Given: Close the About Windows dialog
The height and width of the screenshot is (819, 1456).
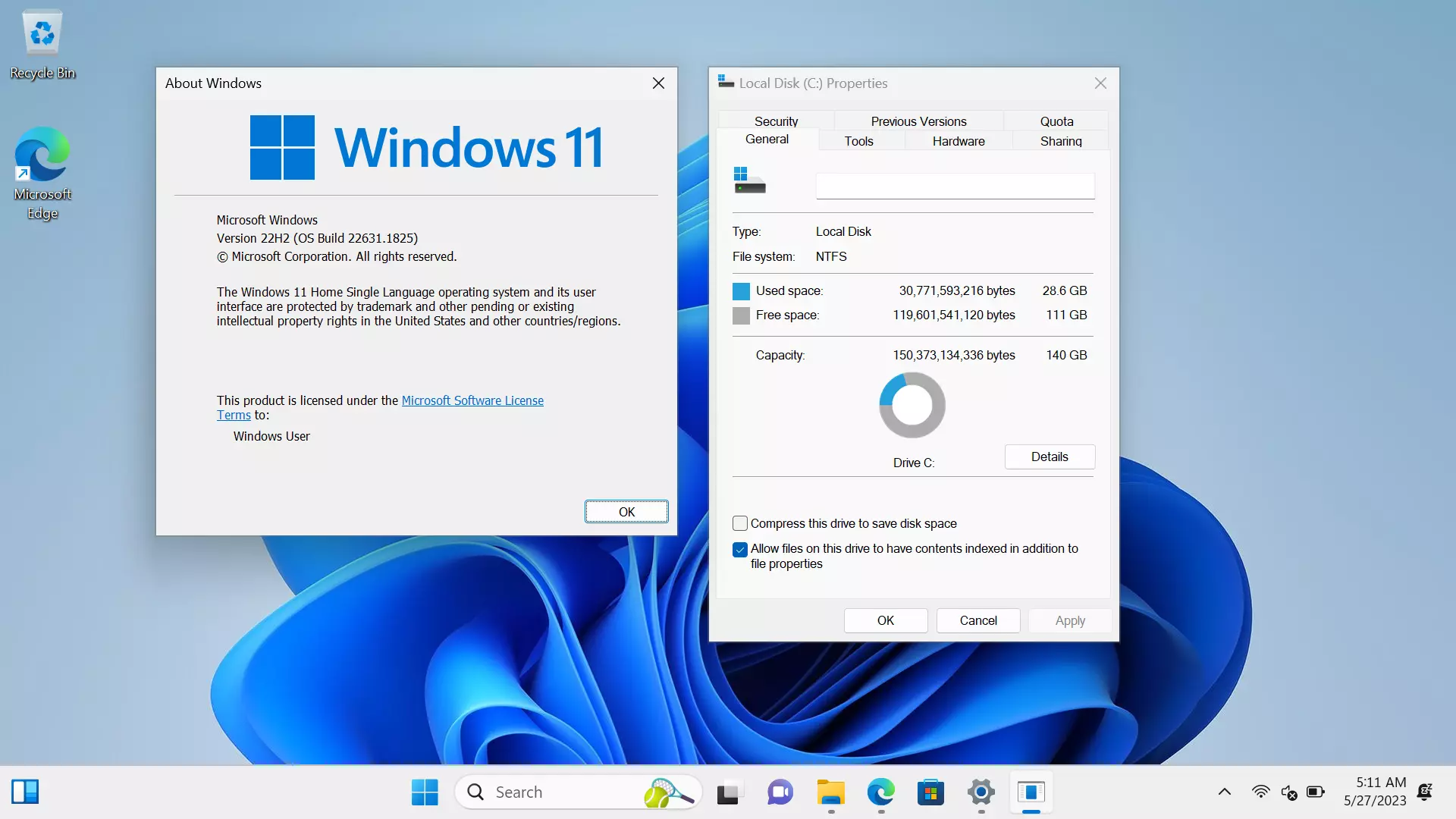Looking at the screenshot, I should 658,83.
